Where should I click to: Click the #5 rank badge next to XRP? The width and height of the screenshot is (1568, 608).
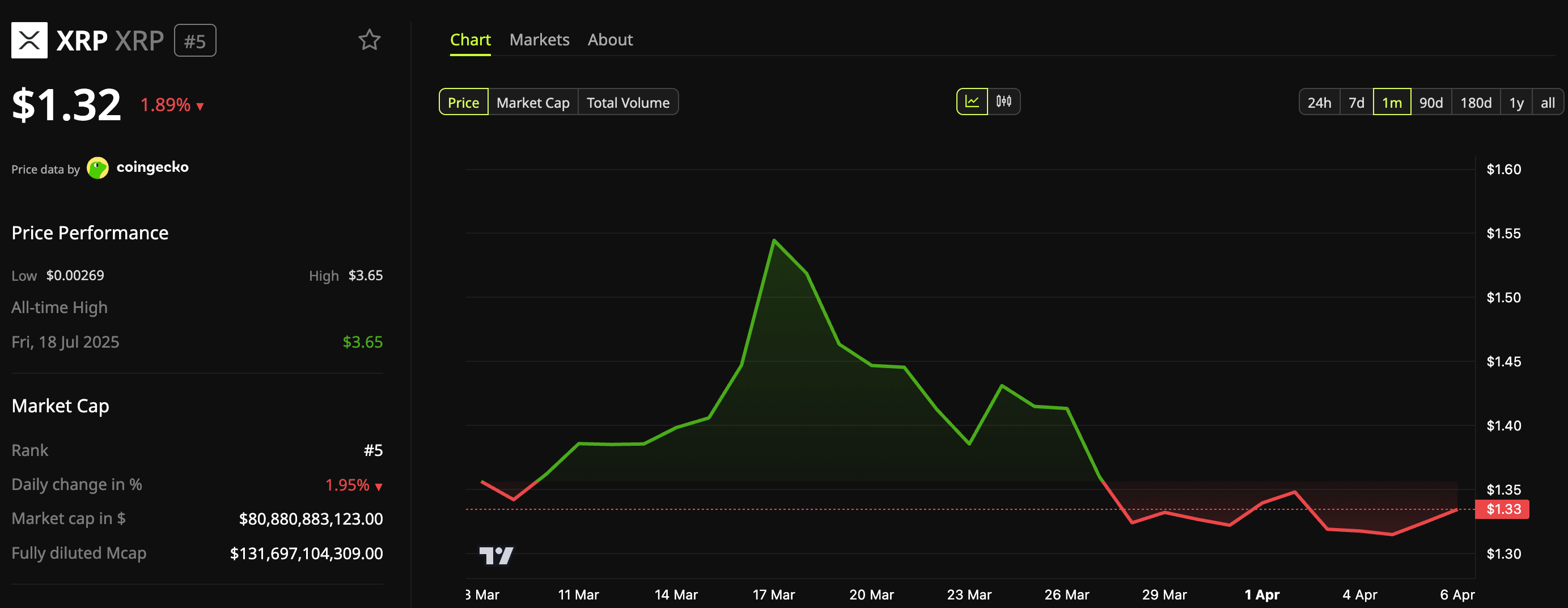(x=195, y=41)
